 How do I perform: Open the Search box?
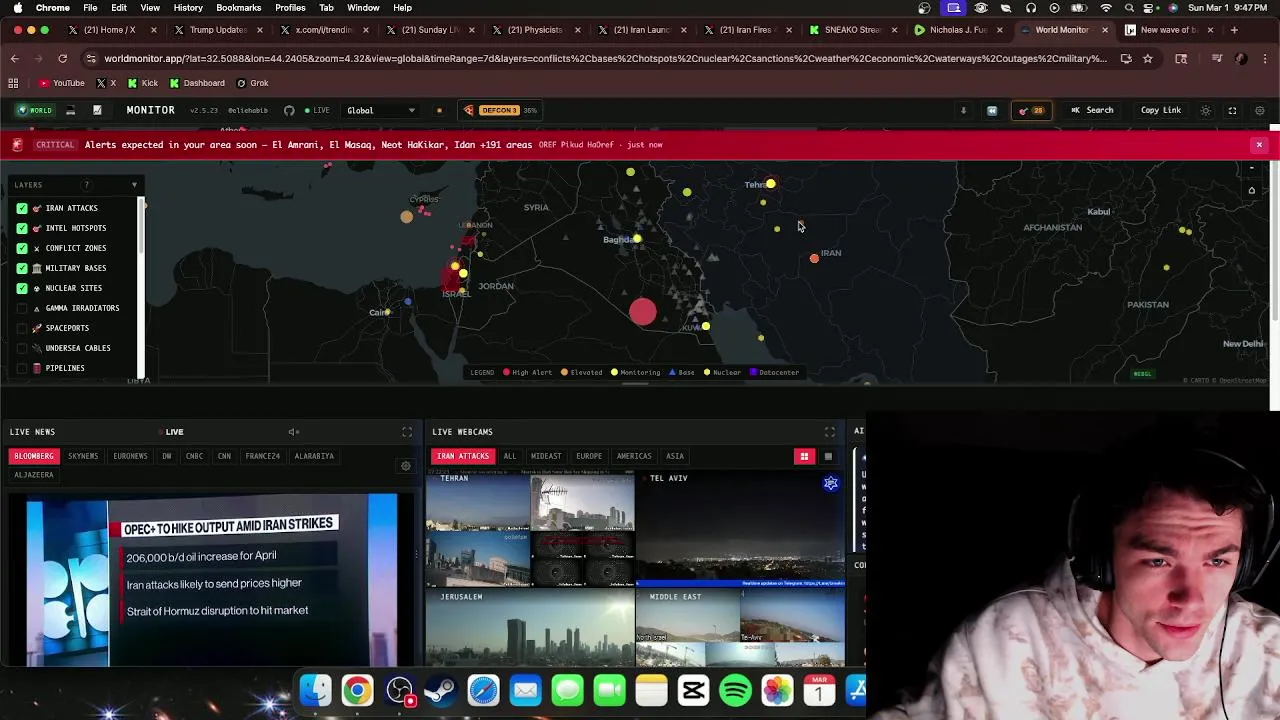point(1092,110)
